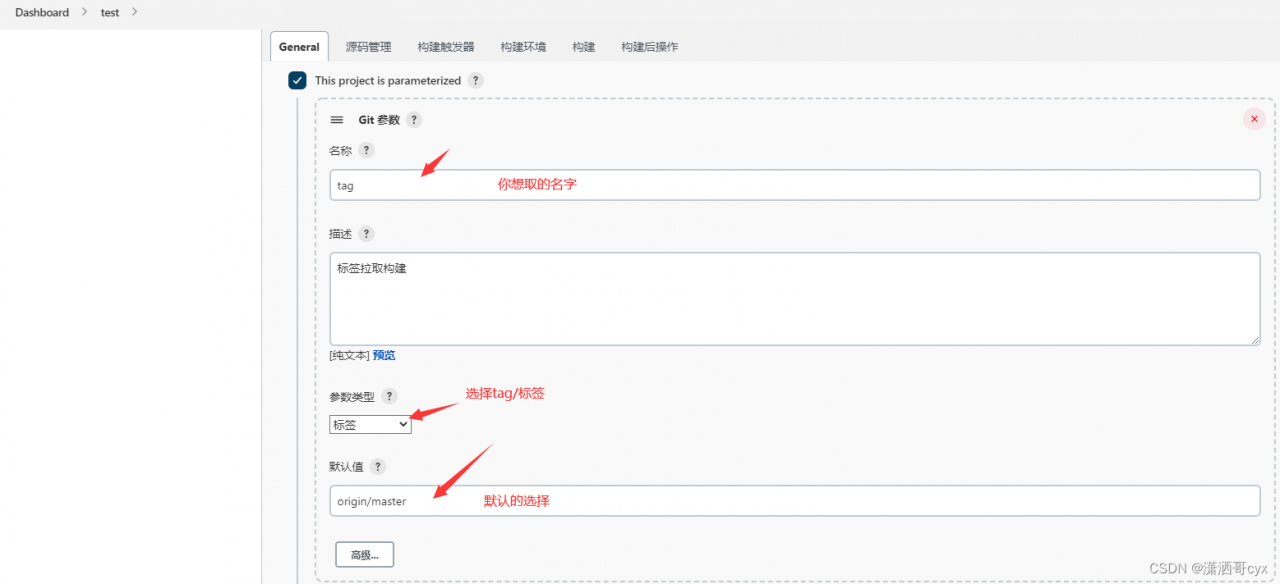Viewport: 1280px width, 584px height.
Task: Open the 默认值 help icon
Action: click(377, 466)
